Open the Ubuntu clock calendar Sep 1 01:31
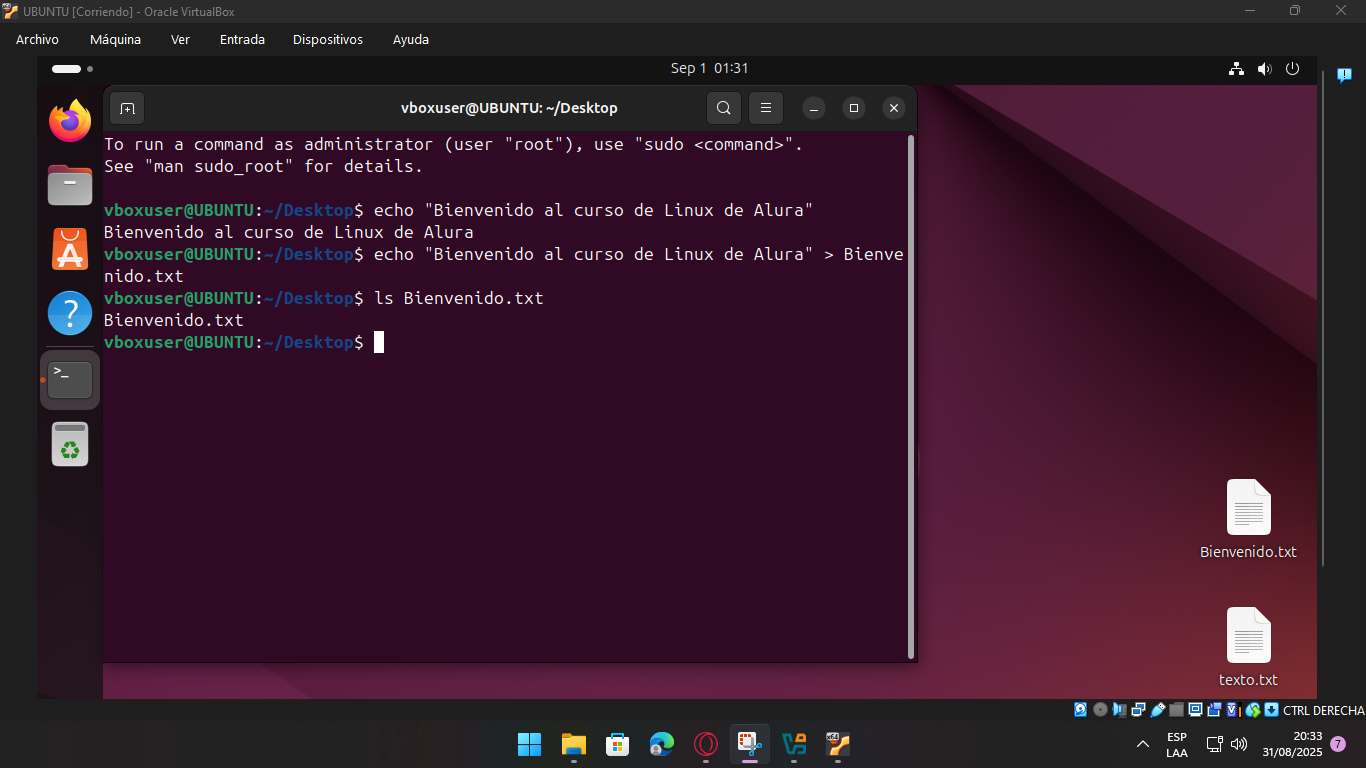The image size is (1366, 768). 709,68
